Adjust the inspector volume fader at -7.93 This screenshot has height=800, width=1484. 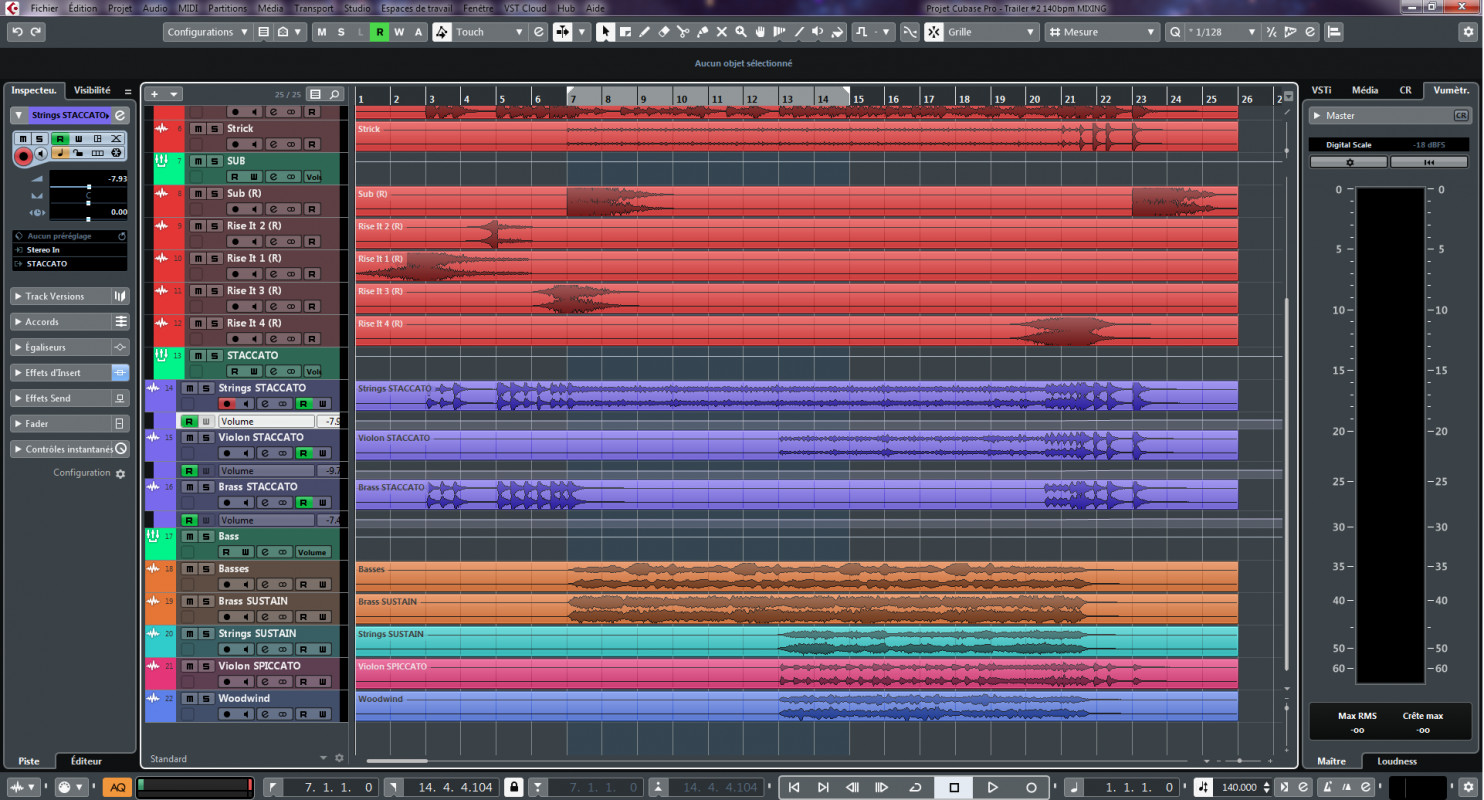(89, 185)
